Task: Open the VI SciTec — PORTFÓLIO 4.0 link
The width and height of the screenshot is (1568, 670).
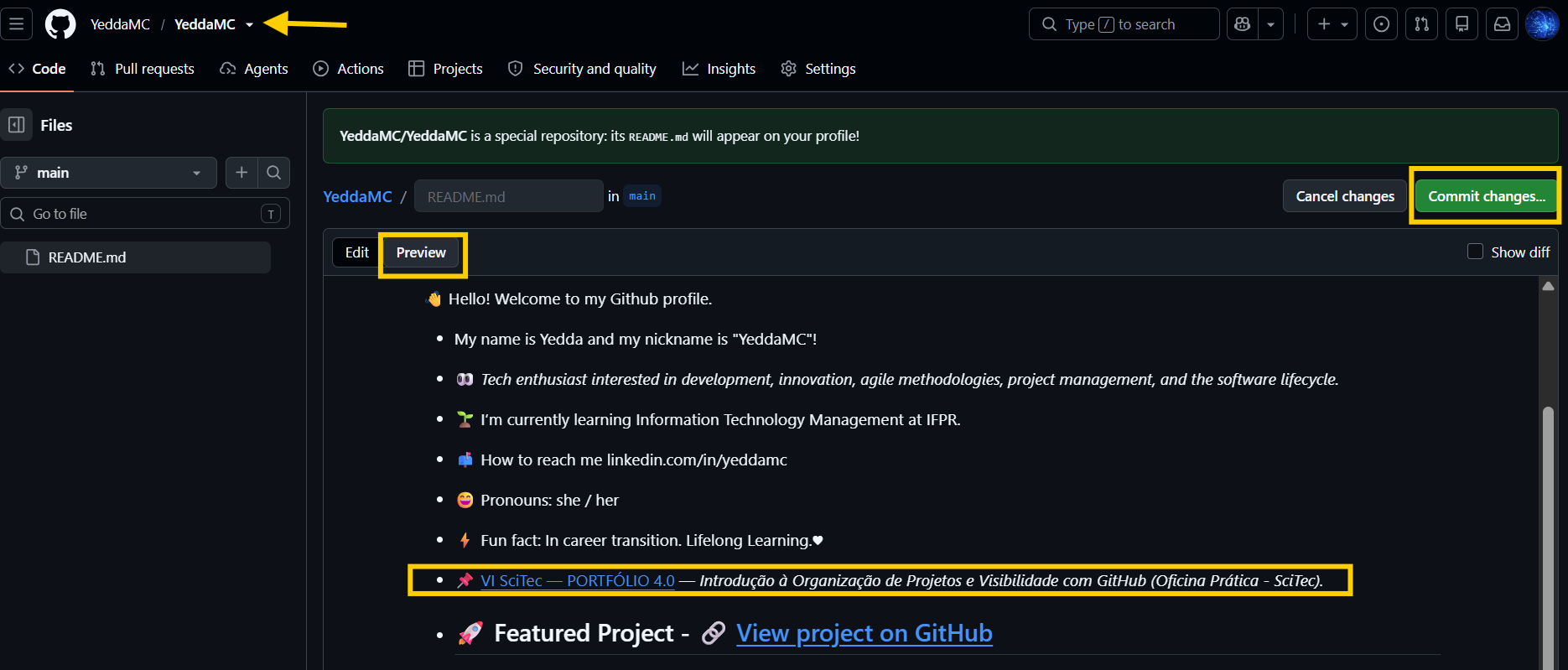Action: [x=578, y=580]
